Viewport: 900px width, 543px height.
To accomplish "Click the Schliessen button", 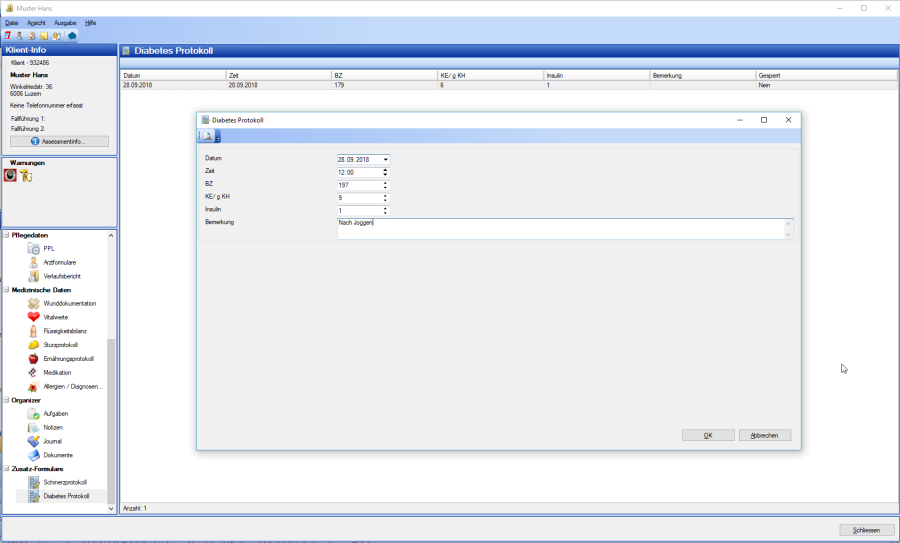I will click(x=866, y=530).
